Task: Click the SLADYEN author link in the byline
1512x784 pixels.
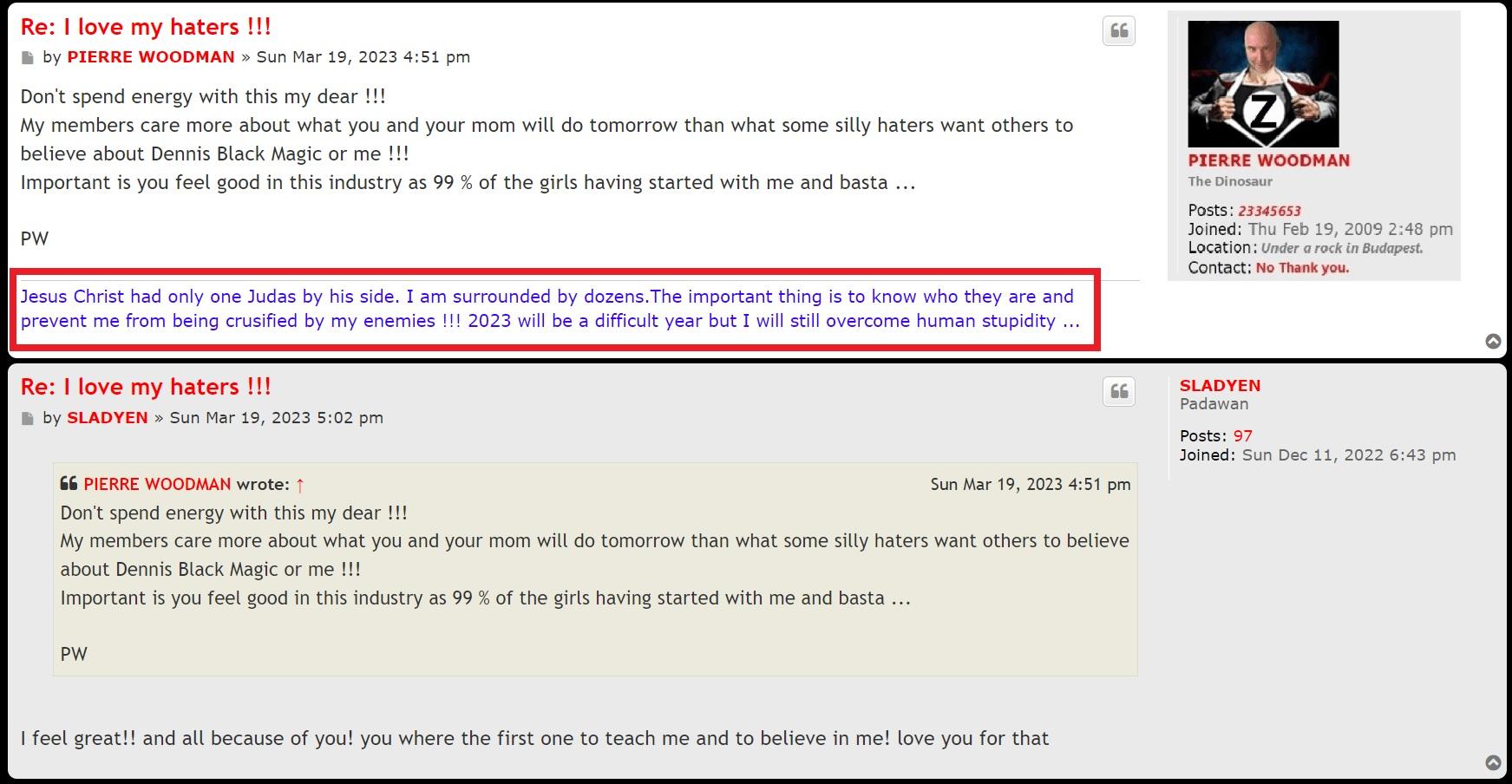Action: coord(108,418)
